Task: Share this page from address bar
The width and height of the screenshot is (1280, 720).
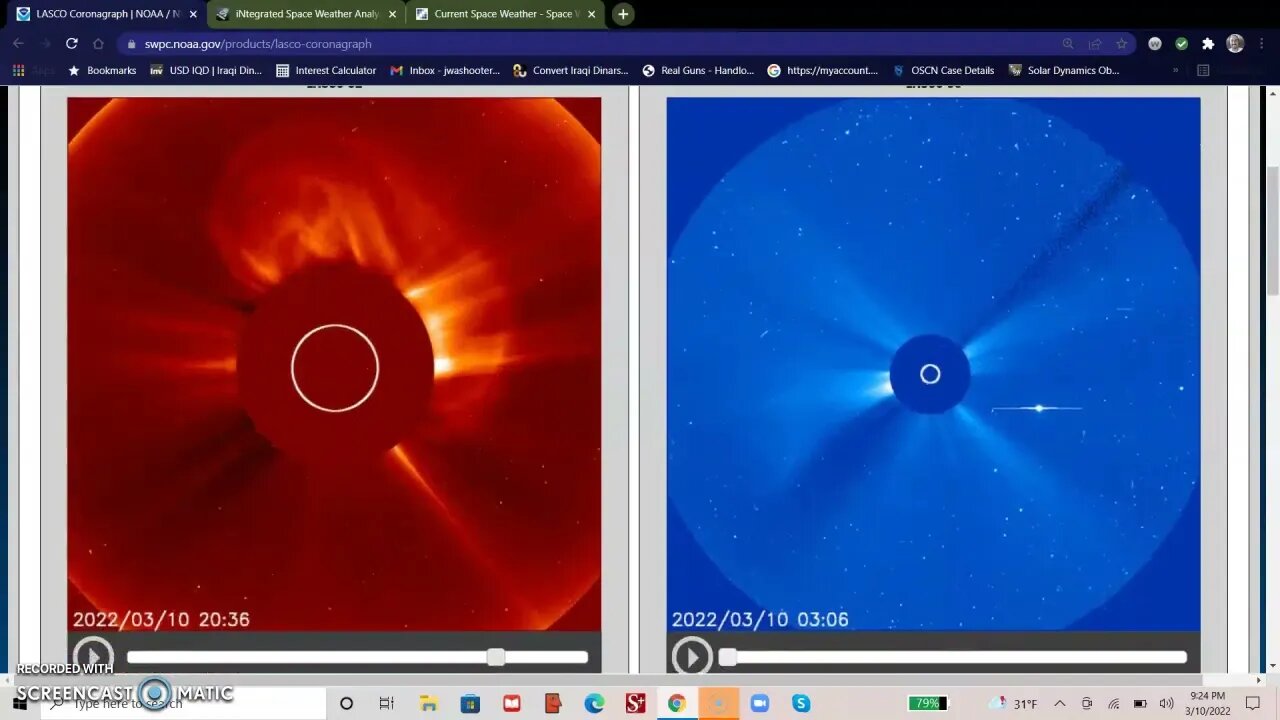Action: (x=1095, y=44)
